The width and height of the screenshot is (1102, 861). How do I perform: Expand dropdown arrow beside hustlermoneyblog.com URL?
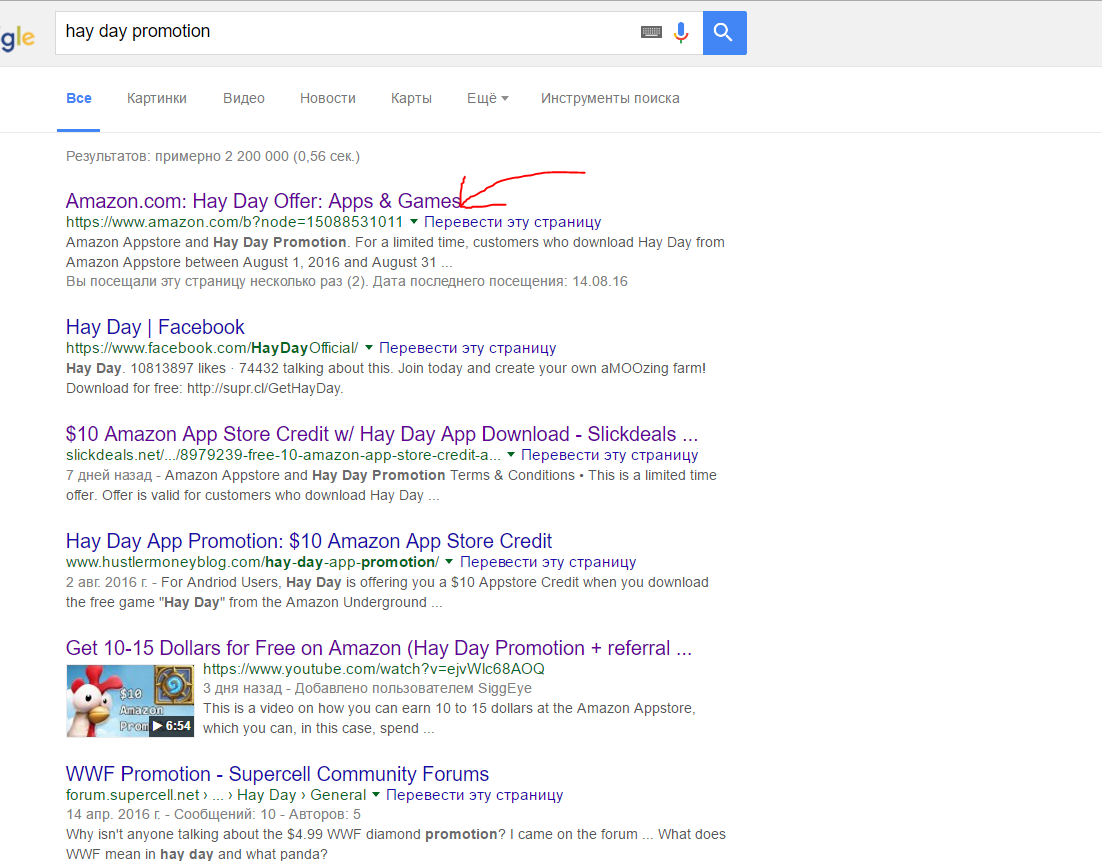click(449, 561)
